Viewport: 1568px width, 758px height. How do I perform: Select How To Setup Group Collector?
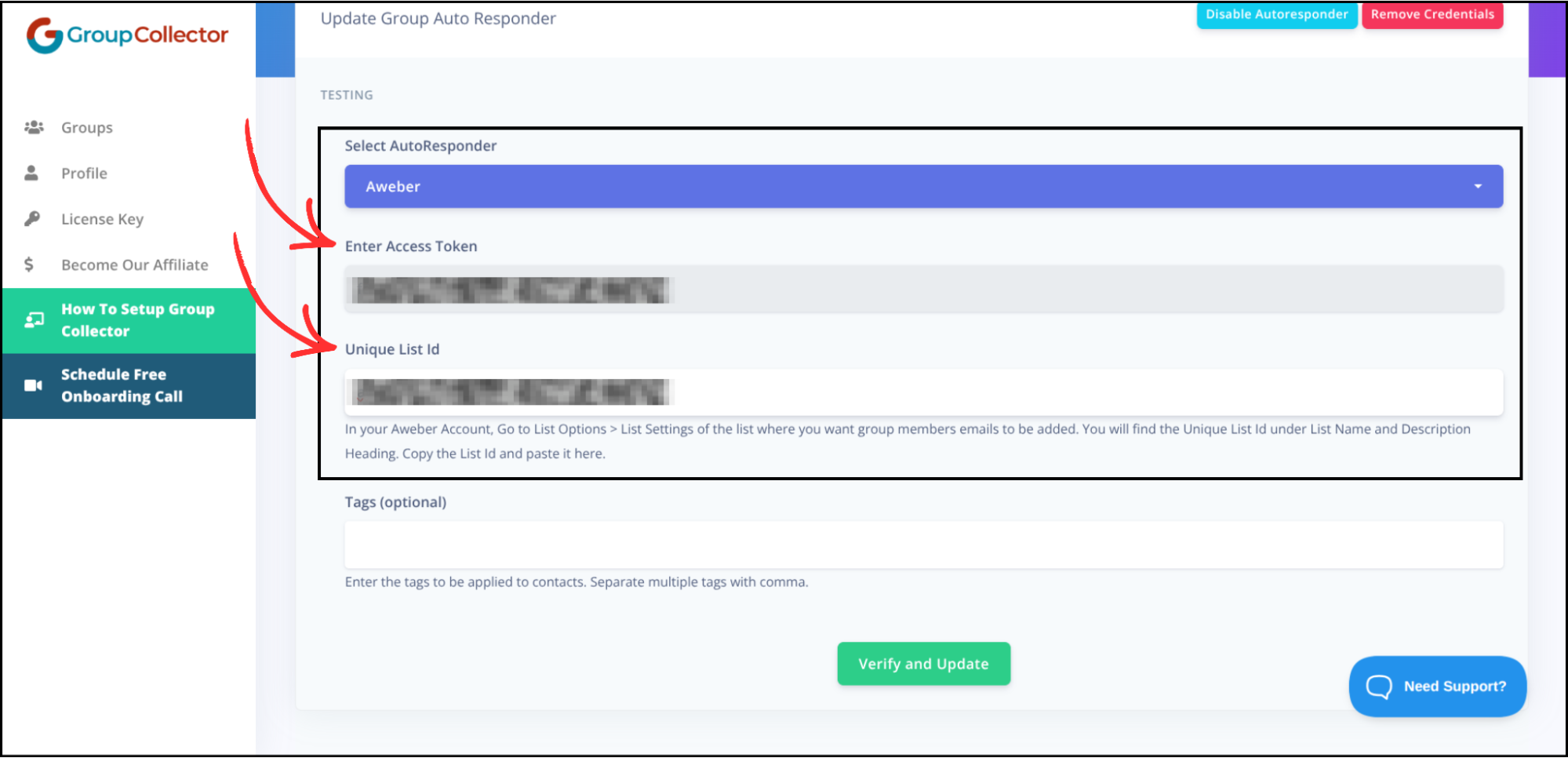click(x=138, y=319)
